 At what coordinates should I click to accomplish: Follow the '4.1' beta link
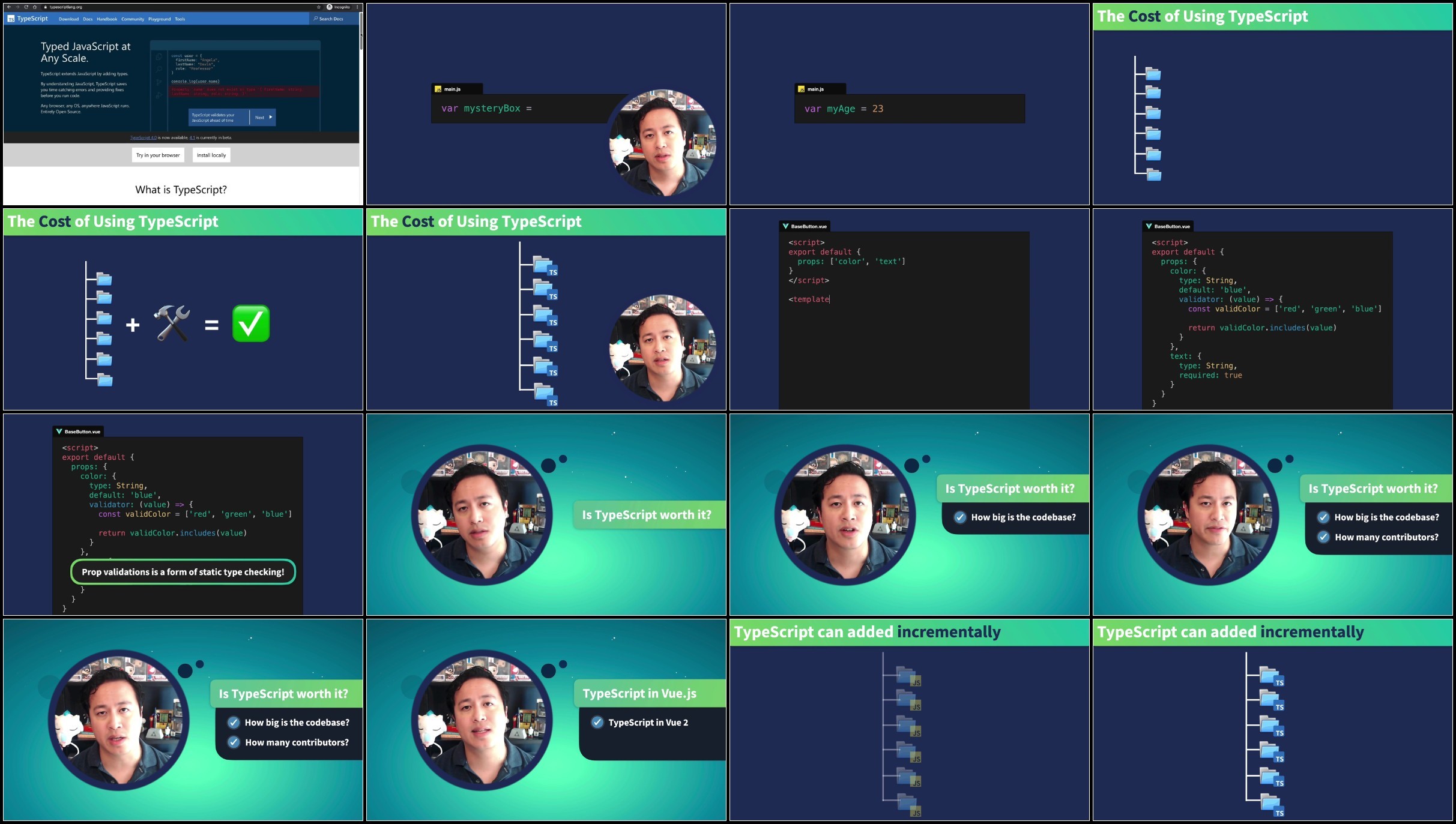(x=192, y=138)
